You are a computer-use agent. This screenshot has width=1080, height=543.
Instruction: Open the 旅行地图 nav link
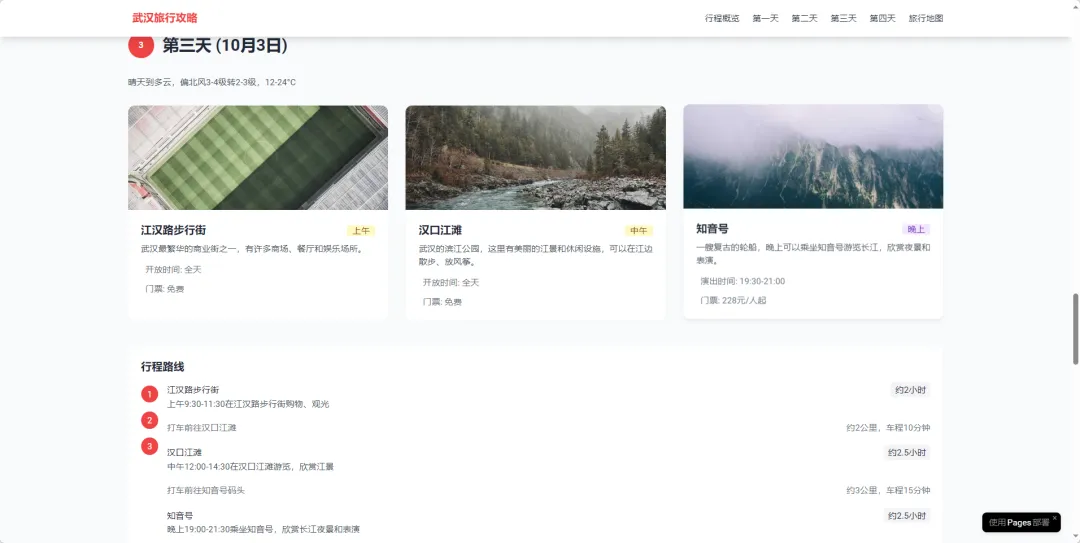pos(926,19)
